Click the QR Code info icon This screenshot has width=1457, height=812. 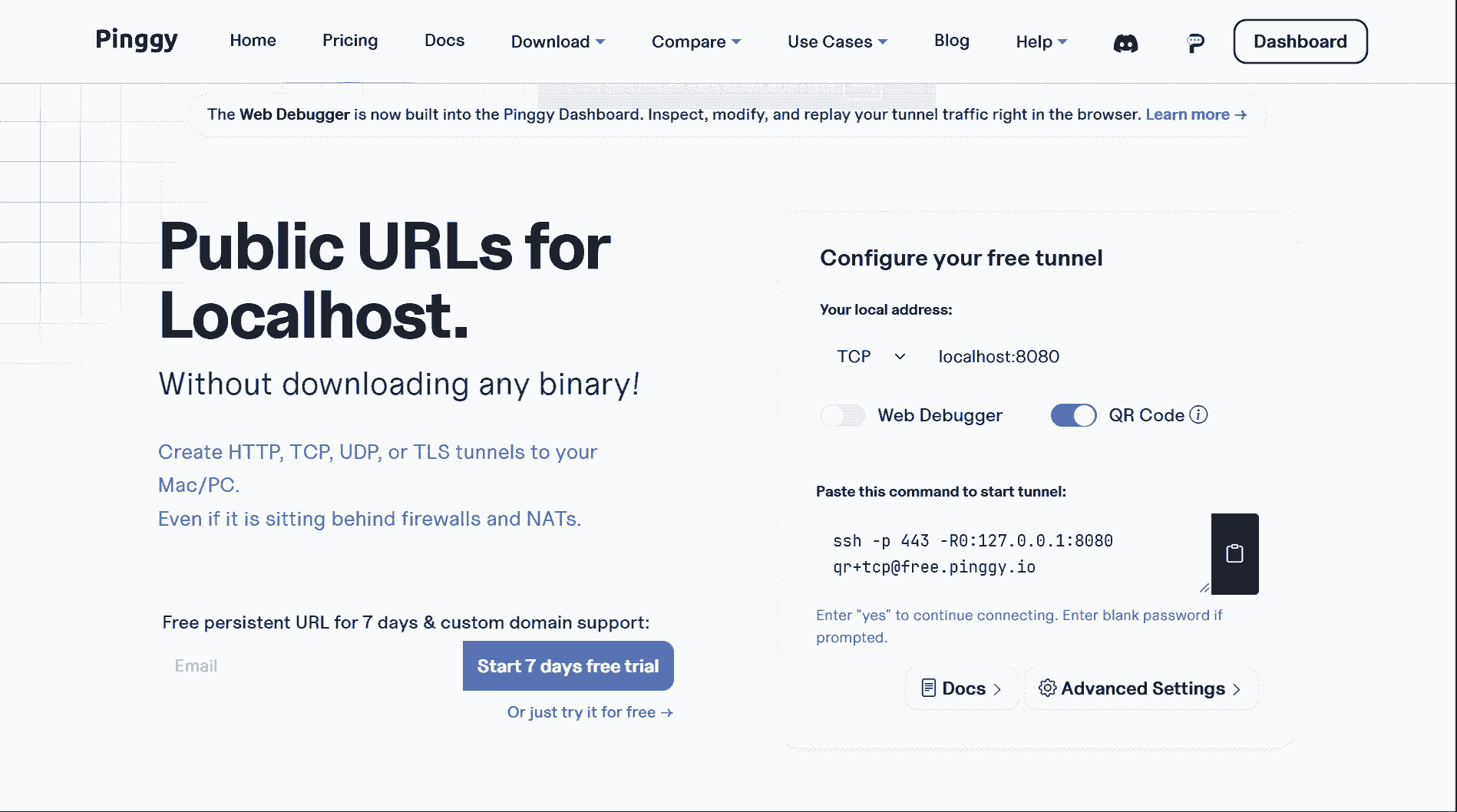1198,415
